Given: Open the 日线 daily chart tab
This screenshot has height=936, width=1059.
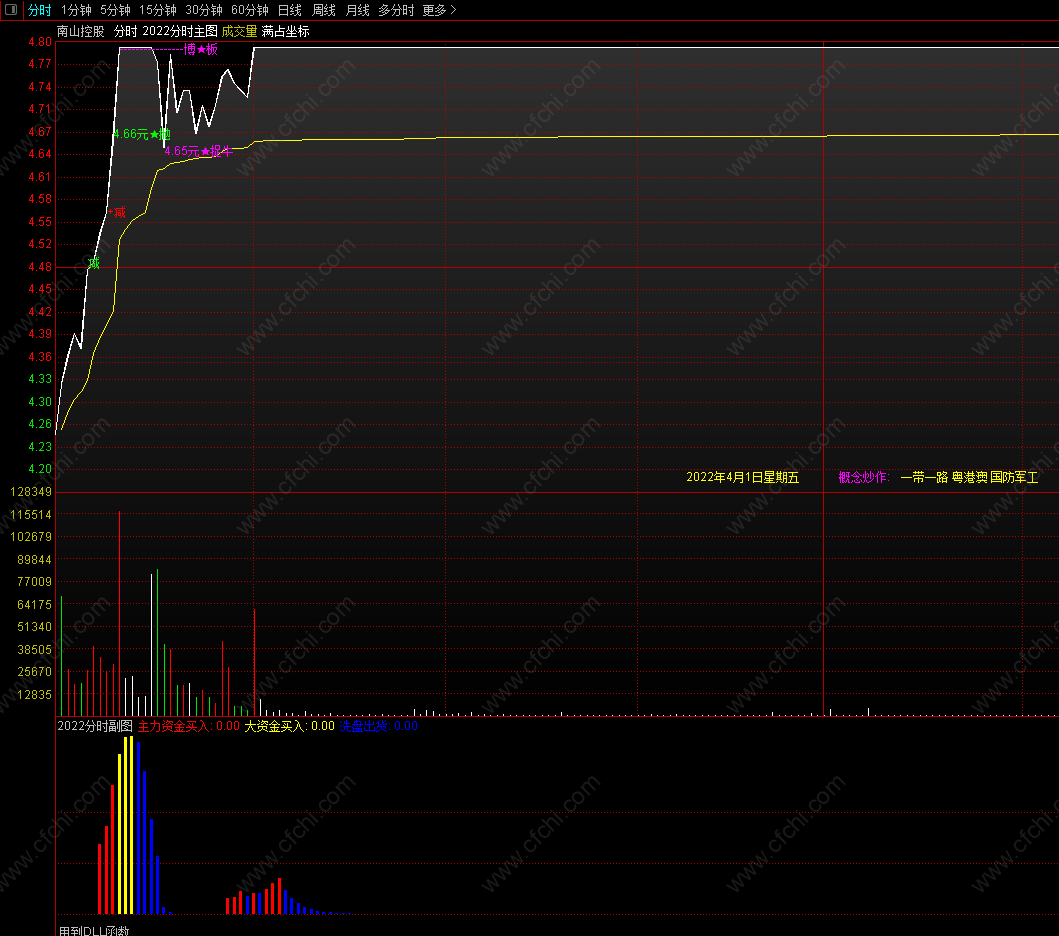Looking at the screenshot, I should coord(290,10).
